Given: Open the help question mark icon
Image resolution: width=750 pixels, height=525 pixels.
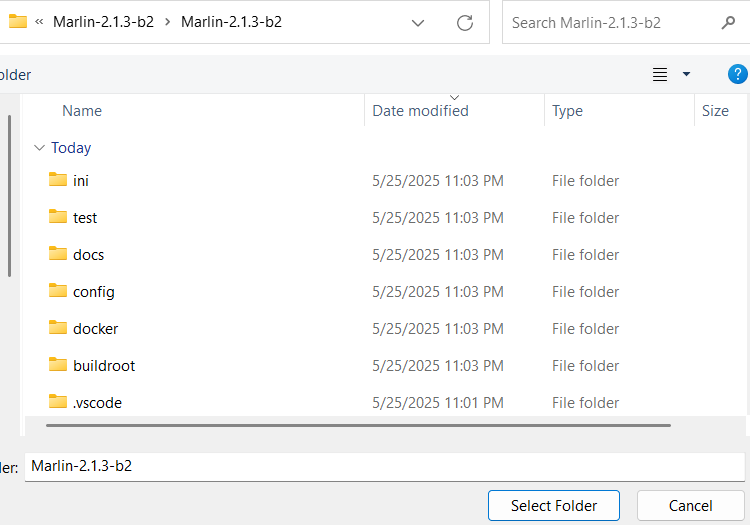Looking at the screenshot, I should pyautogui.click(x=738, y=74).
